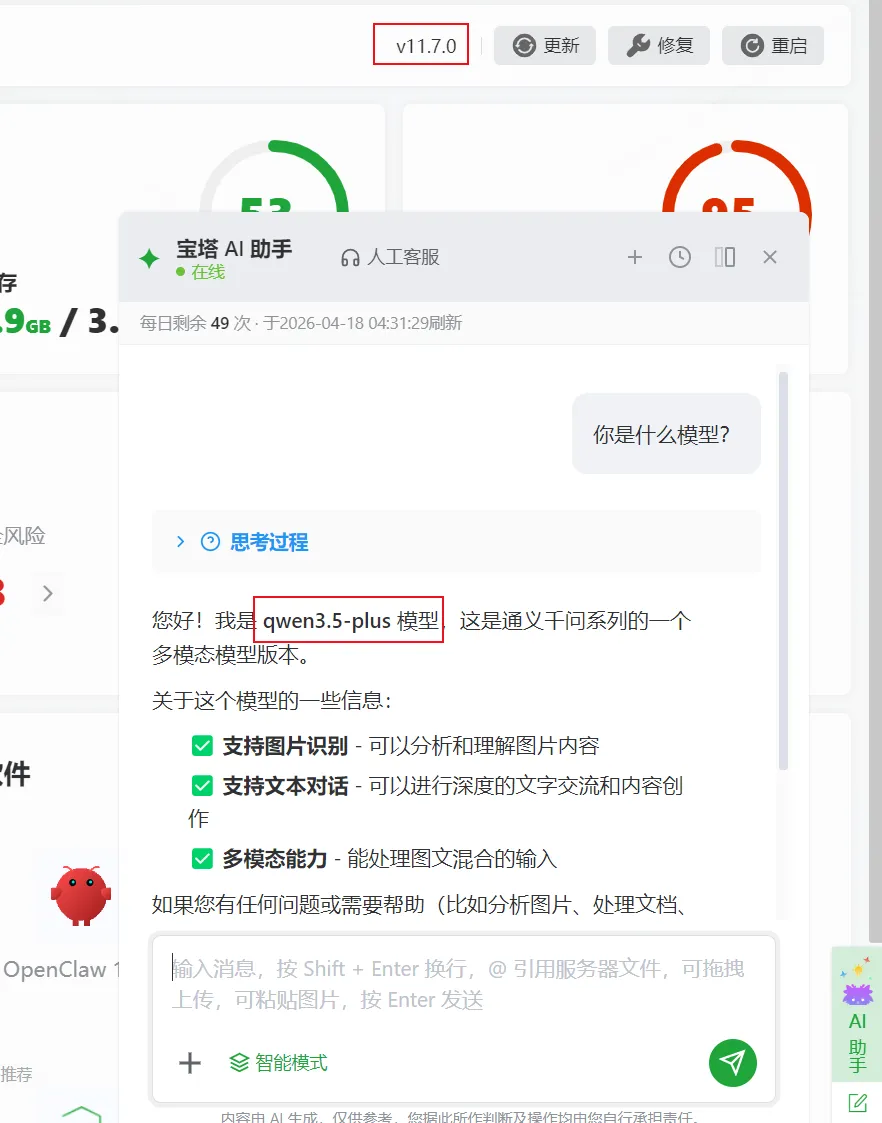Click the red OpenClaw mascot icon
The width and height of the screenshot is (882, 1123).
pyautogui.click(x=81, y=895)
